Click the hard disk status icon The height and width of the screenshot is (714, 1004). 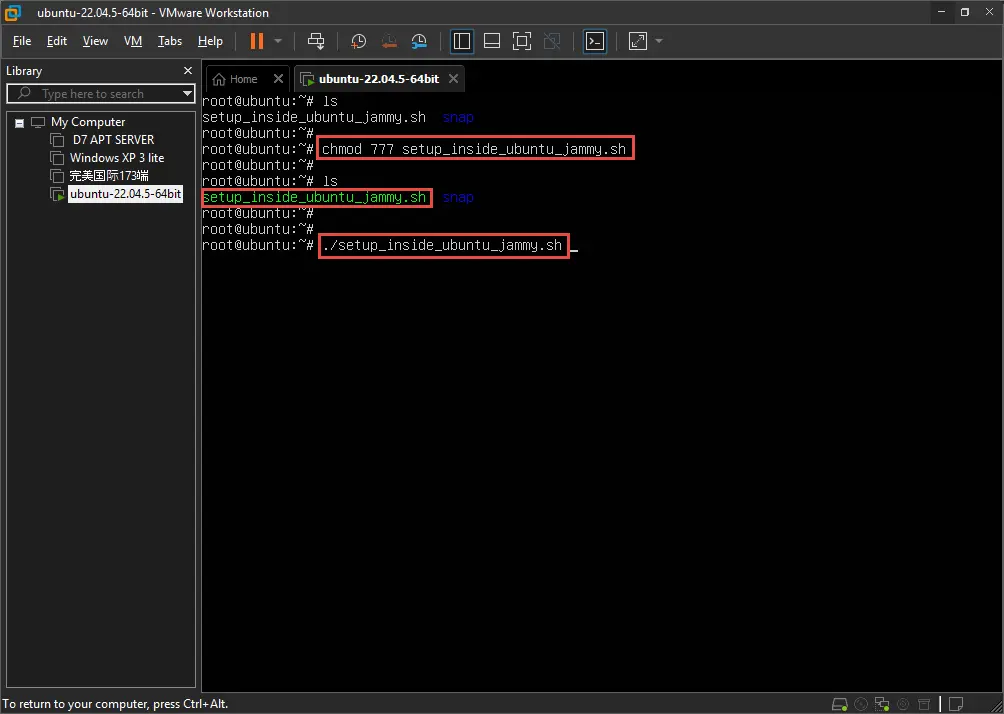point(839,704)
